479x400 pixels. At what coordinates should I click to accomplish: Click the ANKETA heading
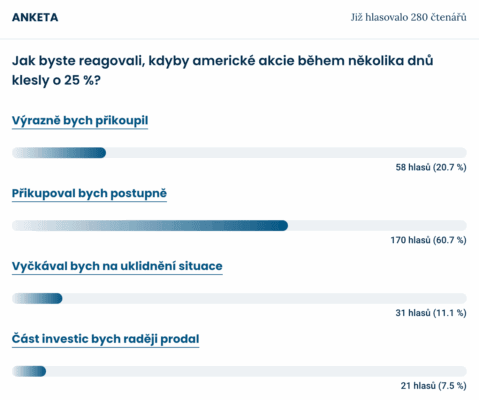(35, 17)
